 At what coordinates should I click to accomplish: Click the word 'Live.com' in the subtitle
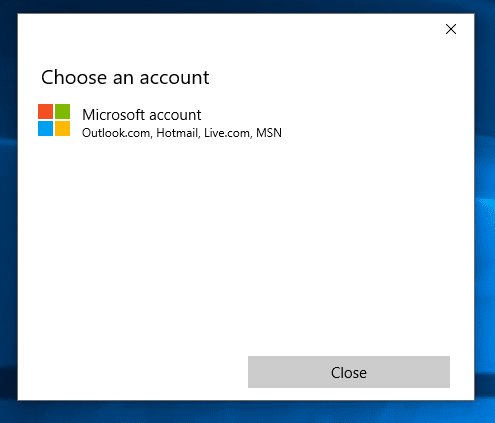click(227, 133)
